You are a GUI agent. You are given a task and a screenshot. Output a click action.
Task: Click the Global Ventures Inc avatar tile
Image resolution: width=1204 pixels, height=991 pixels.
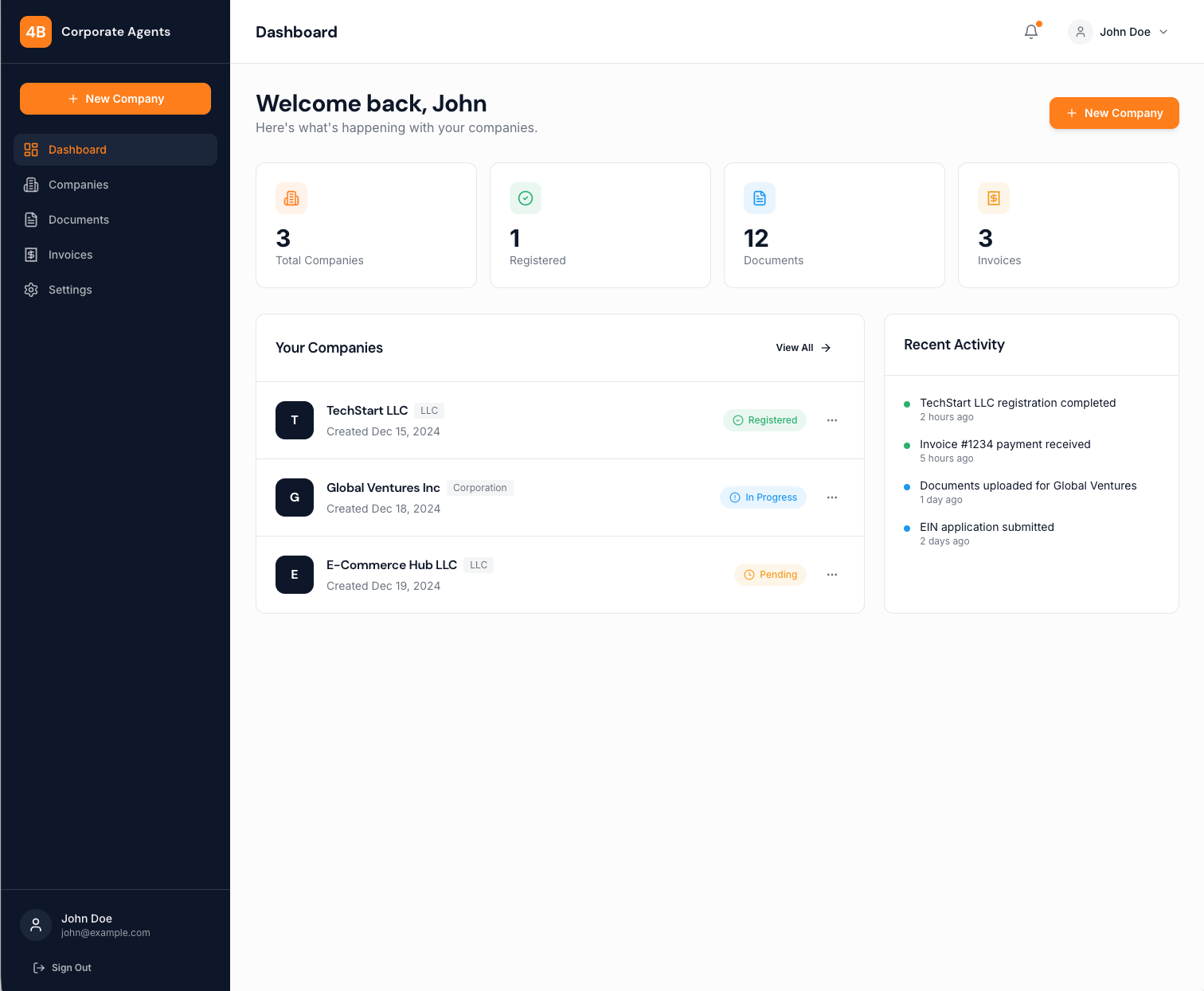tap(295, 497)
